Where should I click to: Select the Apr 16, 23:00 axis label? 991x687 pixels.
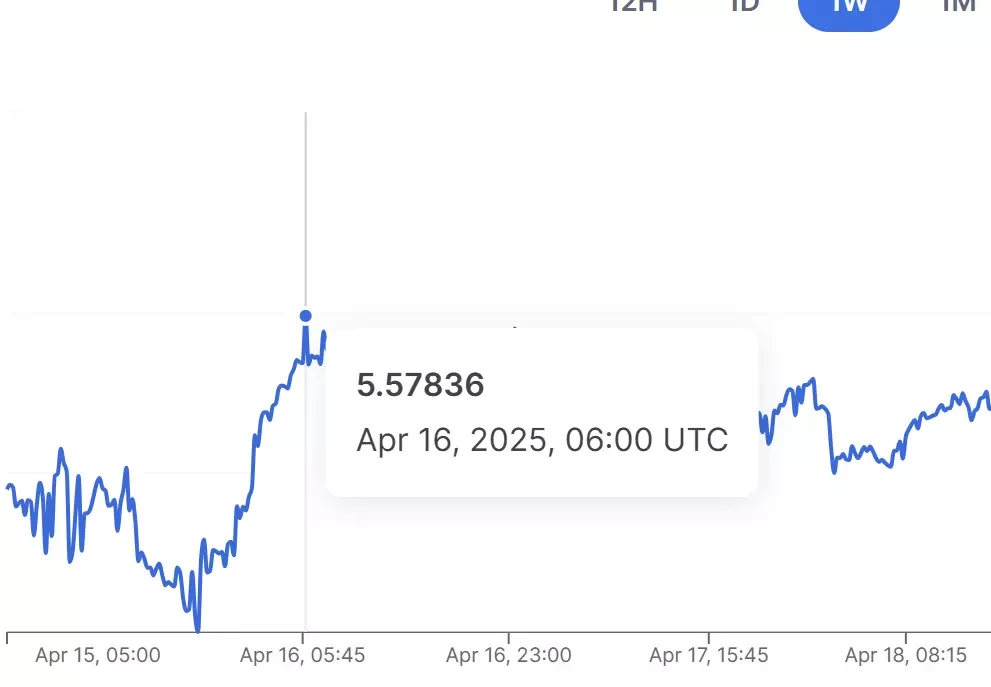[x=509, y=655]
